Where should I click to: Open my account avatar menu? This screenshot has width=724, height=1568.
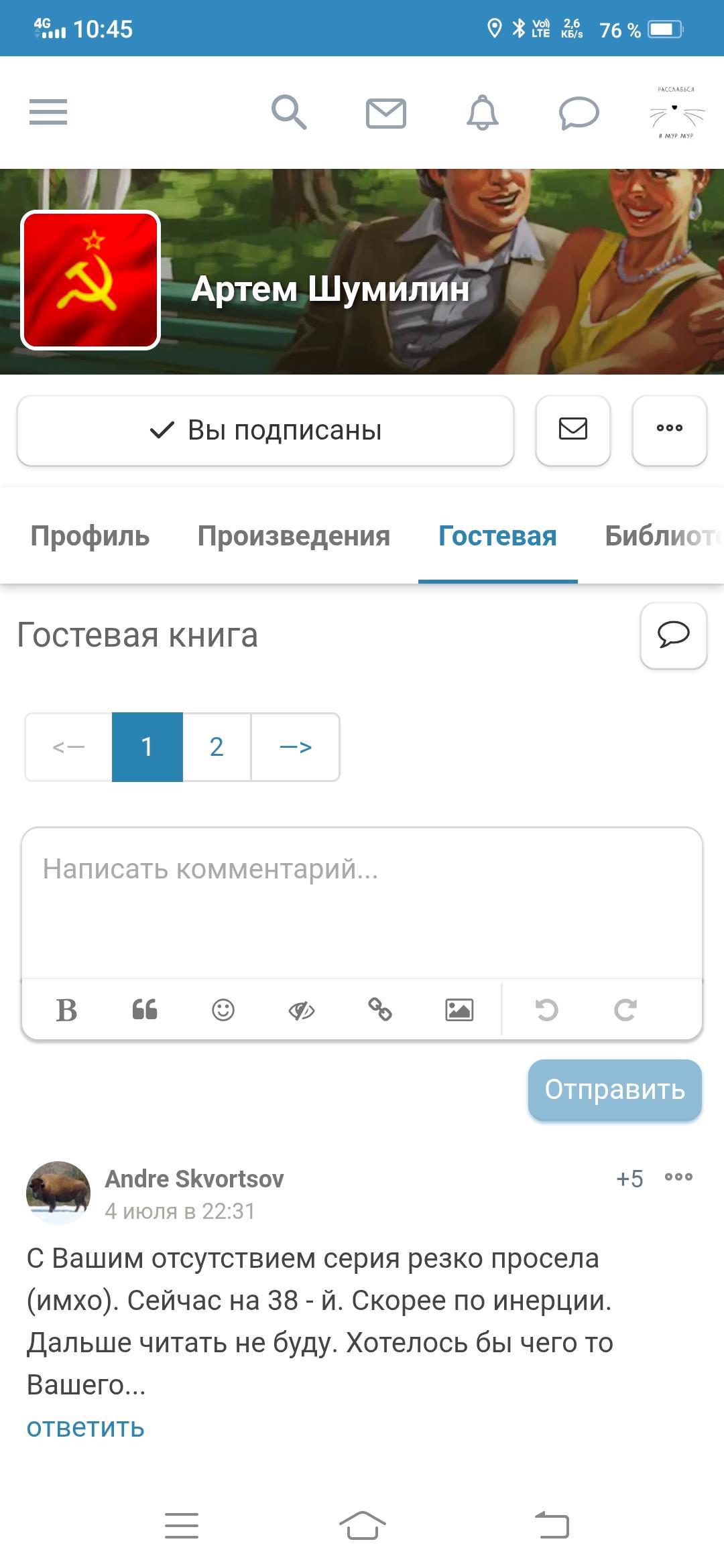click(676, 113)
